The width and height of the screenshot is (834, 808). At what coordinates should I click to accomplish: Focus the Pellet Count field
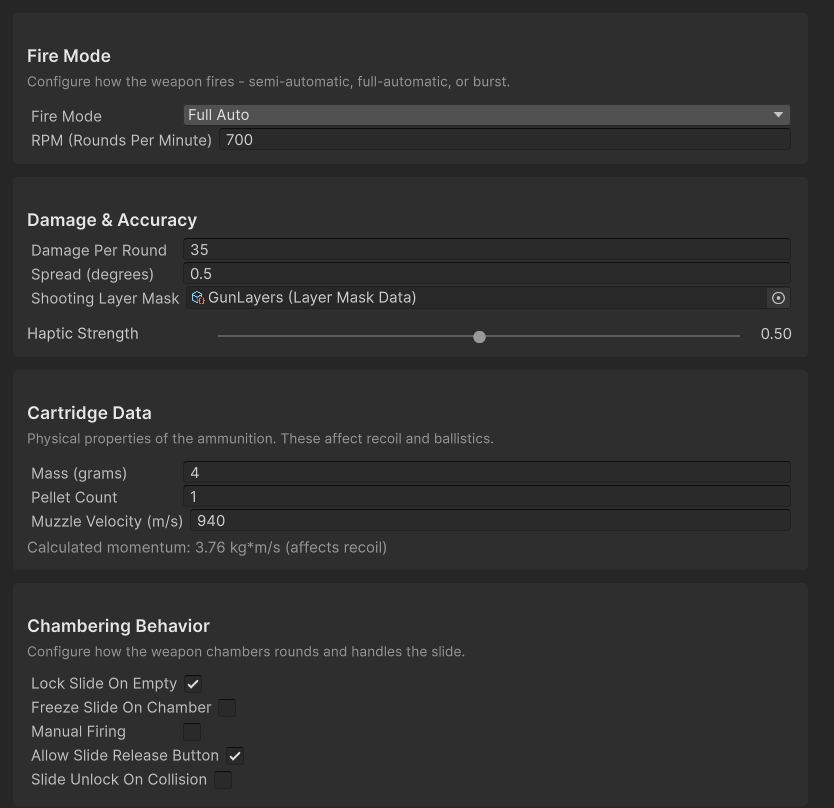486,497
